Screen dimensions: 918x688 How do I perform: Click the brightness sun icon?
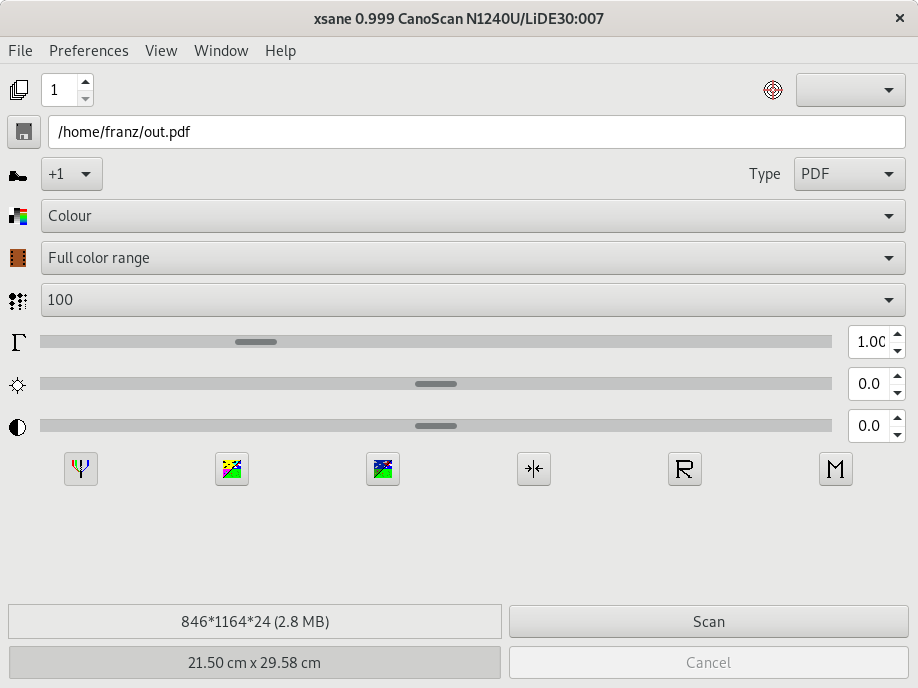click(18, 385)
